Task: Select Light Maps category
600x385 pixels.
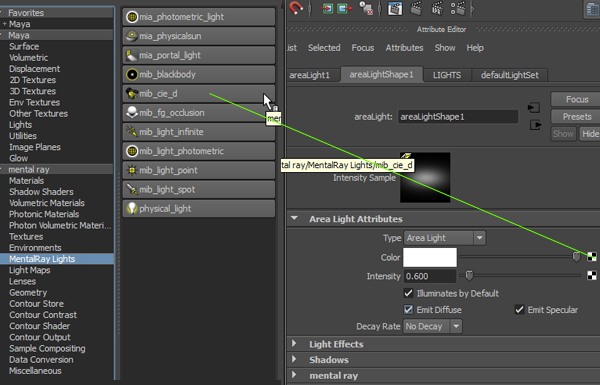Action: [30, 270]
